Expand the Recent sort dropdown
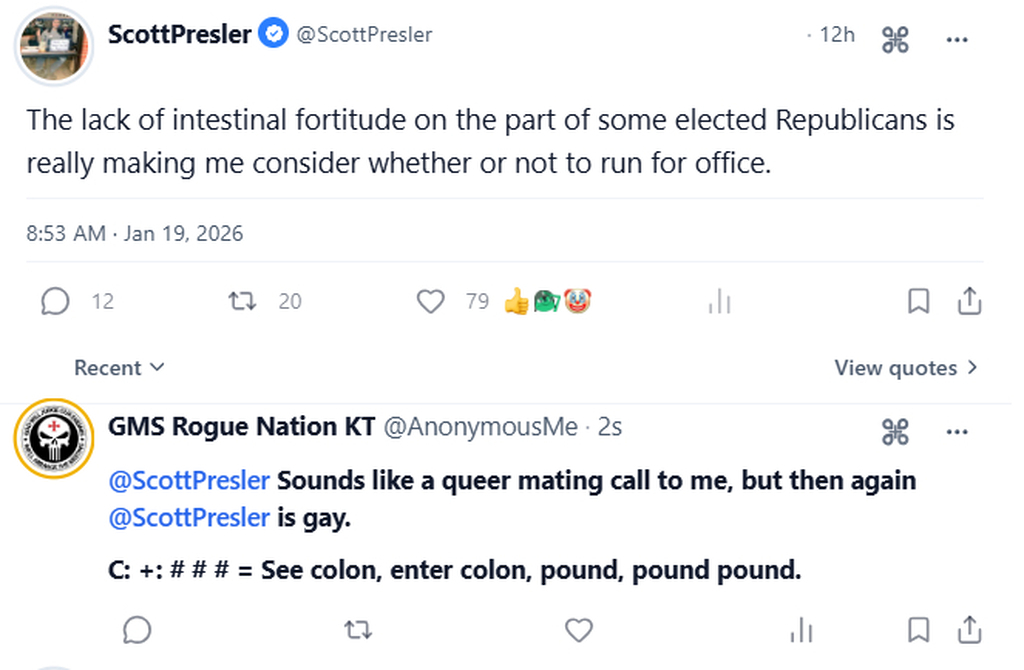Image resolution: width=1024 pixels, height=670 pixels. [119, 368]
